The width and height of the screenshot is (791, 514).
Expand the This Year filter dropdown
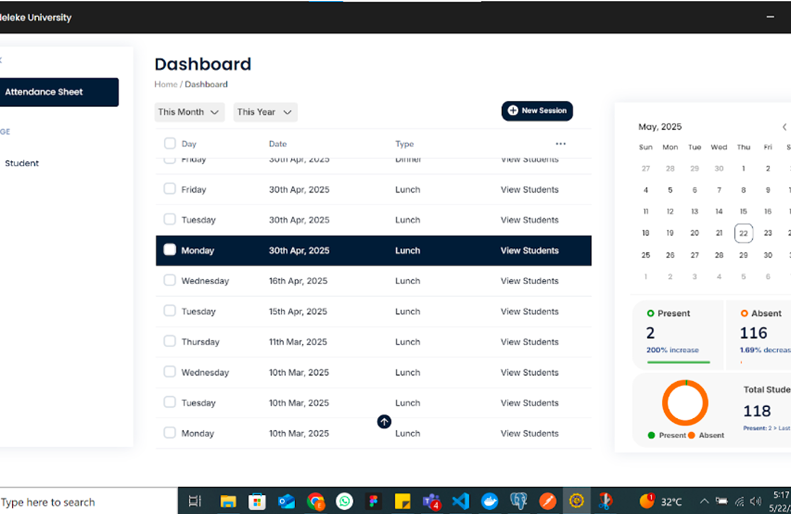coord(265,112)
